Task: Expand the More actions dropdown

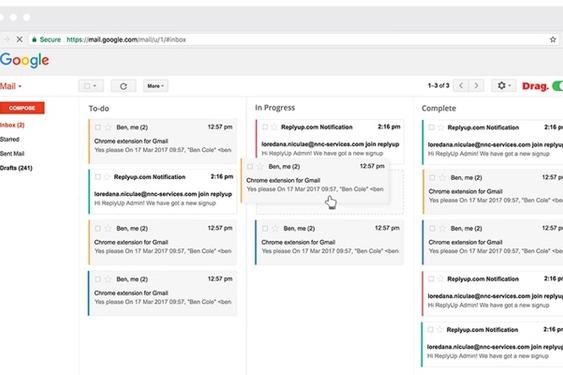Action: pos(155,86)
